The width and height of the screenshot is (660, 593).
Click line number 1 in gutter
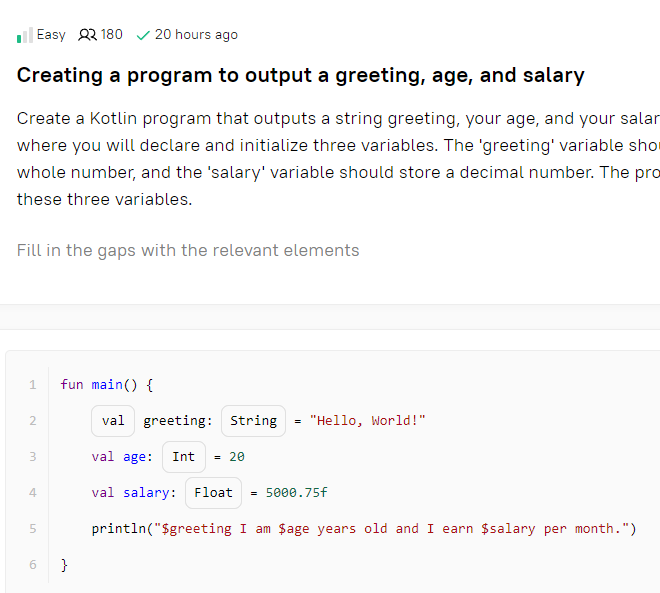click(x=33, y=385)
